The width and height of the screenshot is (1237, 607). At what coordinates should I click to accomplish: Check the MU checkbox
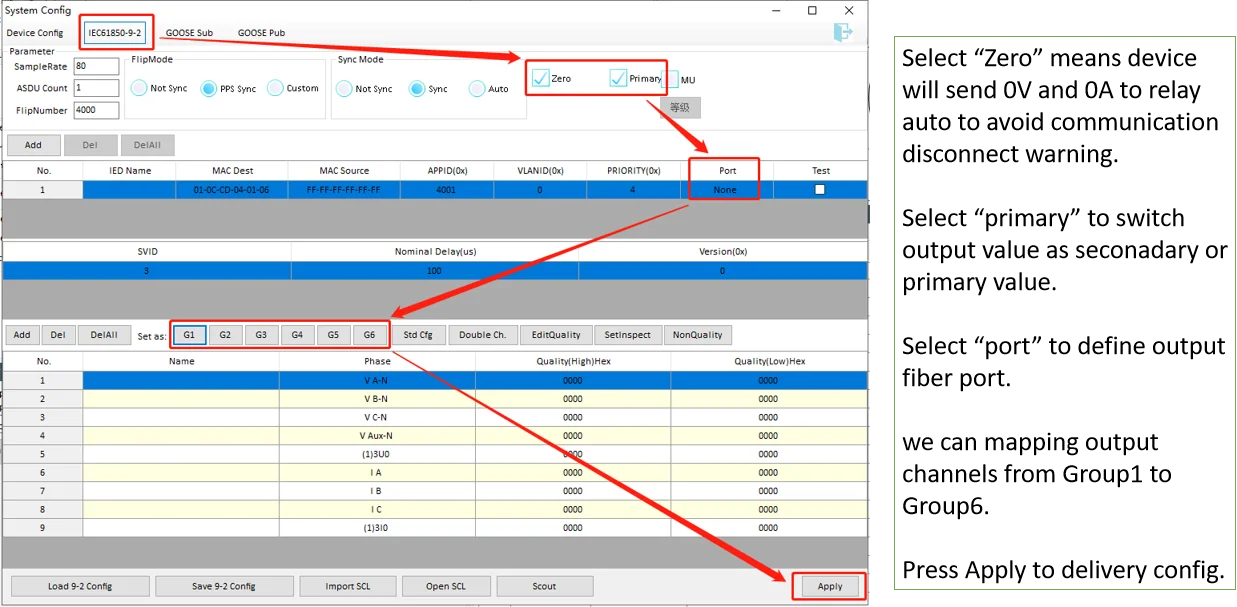click(671, 79)
